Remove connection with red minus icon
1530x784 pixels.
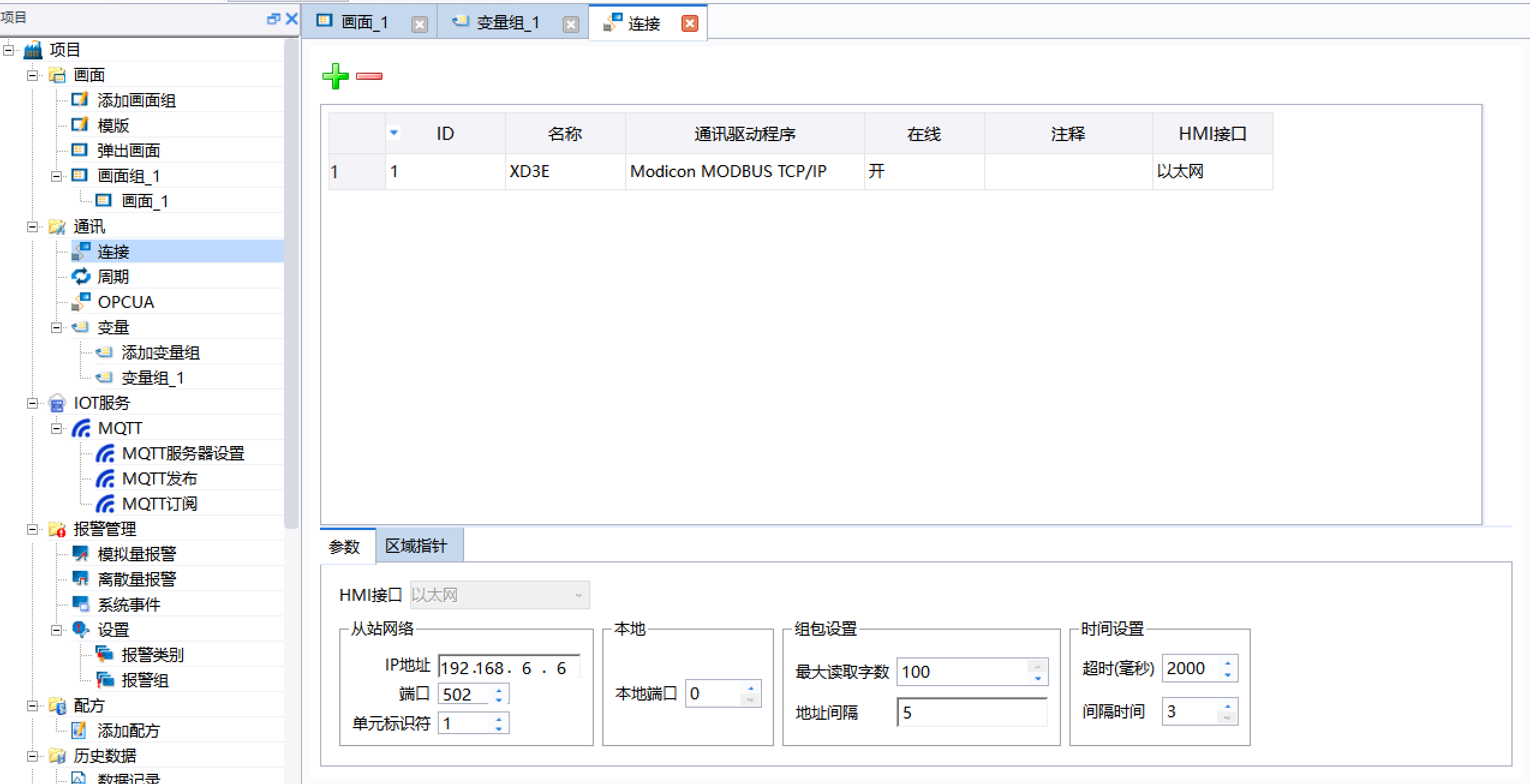tap(369, 76)
